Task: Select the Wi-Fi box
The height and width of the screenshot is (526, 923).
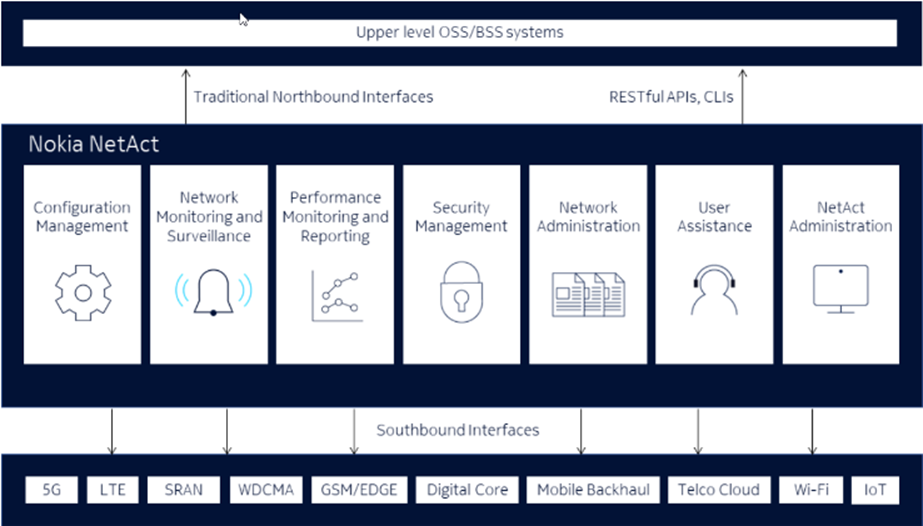Action: tap(810, 490)
